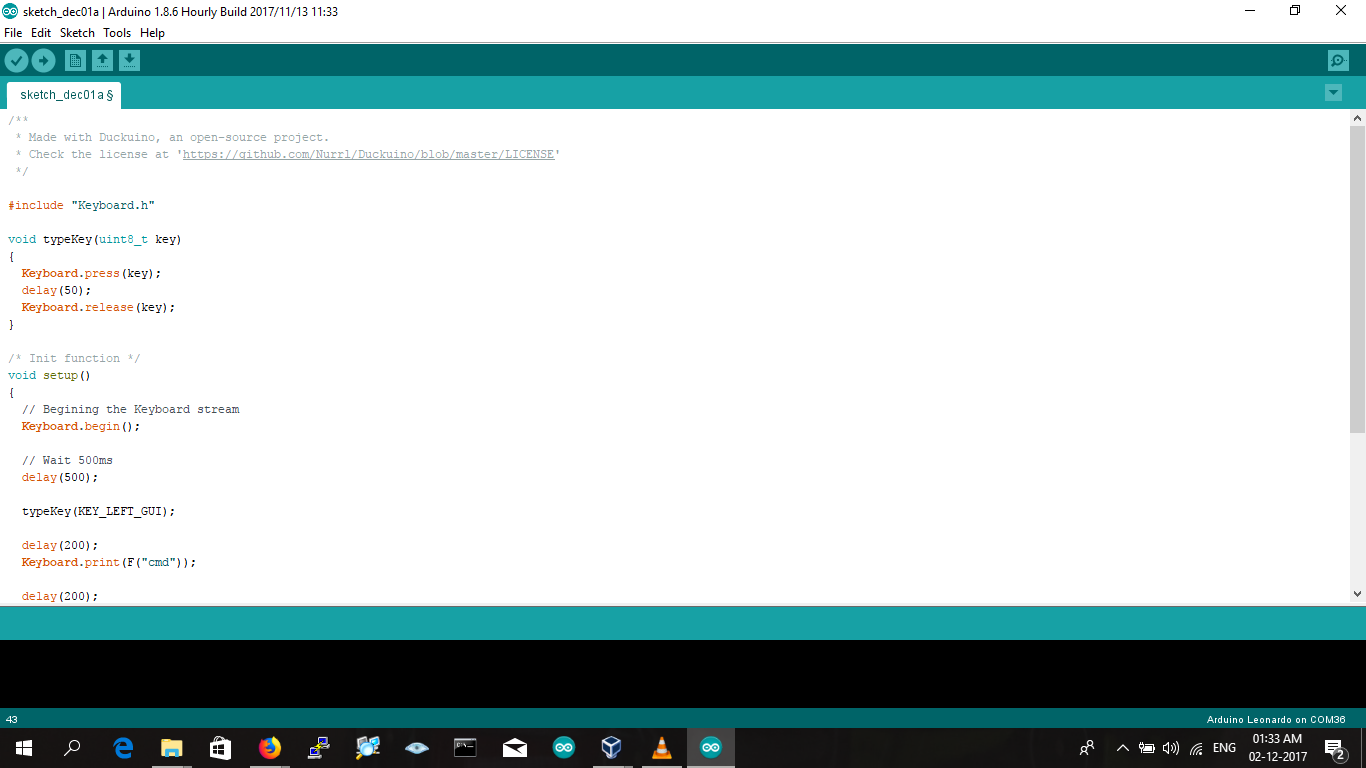The image size is (1366, 768).
Task: Open the Sketch menu
Action: [77, 33]
